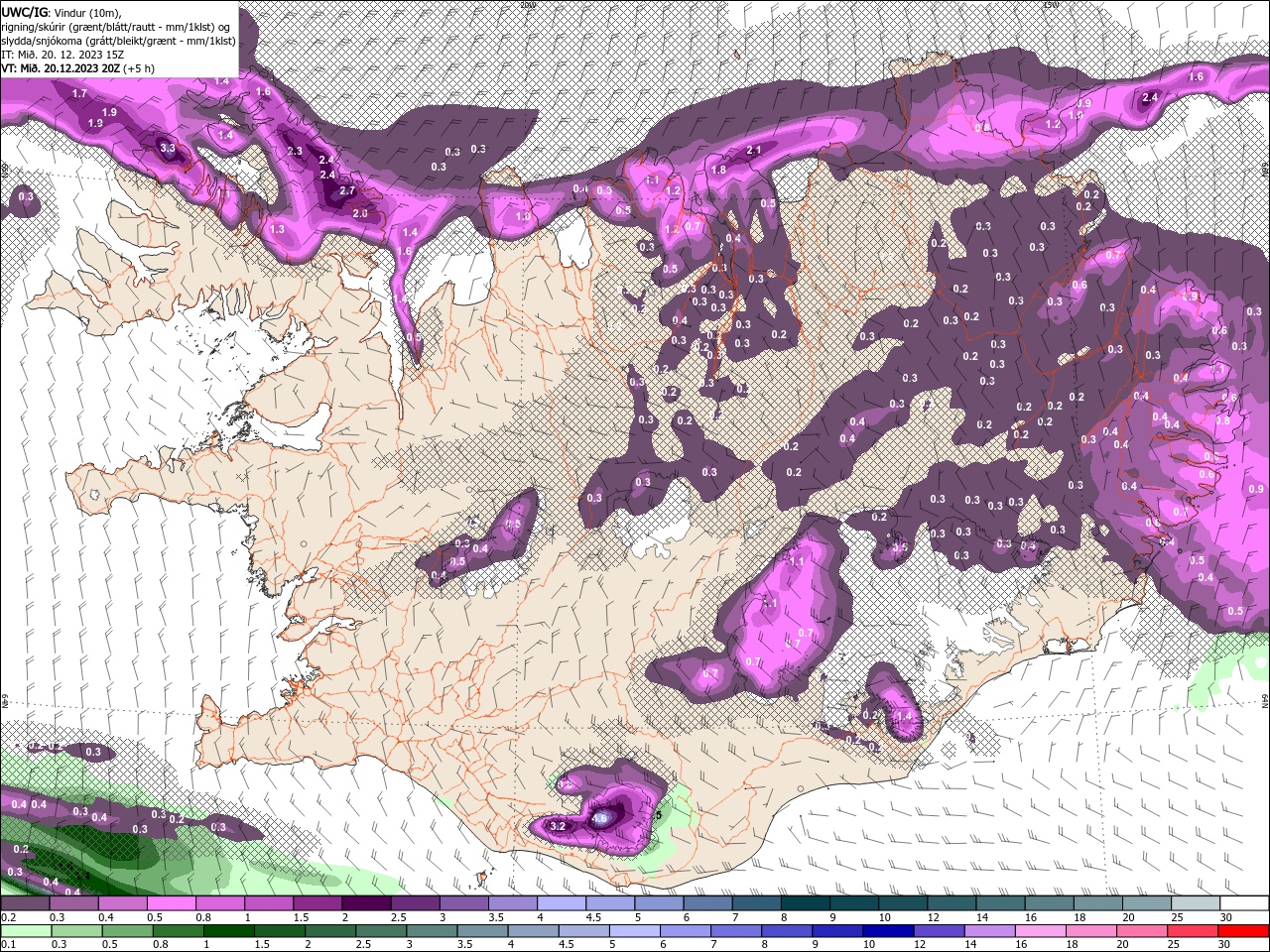Image resolution: width=1270 pixels, height=952 pixels.
Task: Select the '2.7' precipitation value on the map
Action: (347, 190)
